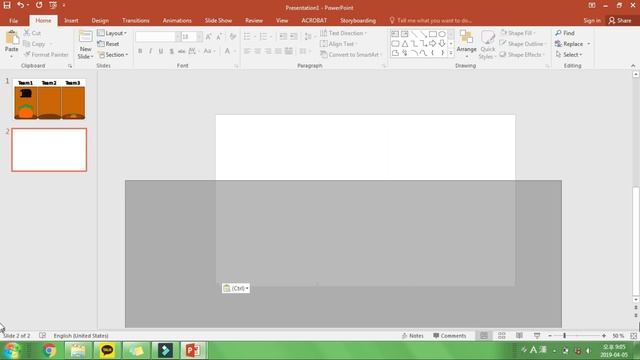Center the text
The image size is (640, 360).
click(x=258, y=51)
